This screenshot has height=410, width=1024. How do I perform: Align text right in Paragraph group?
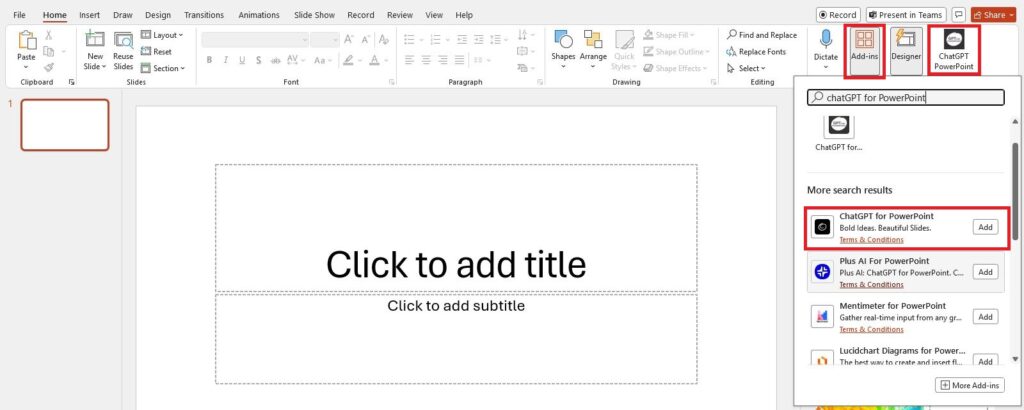443,60
